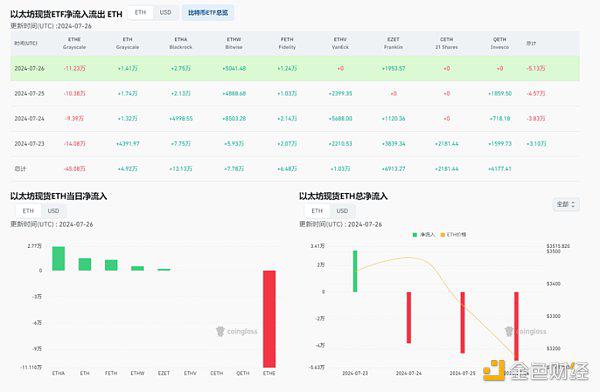Click the green 净流入 legend square
600x392 pixels.
414,235
